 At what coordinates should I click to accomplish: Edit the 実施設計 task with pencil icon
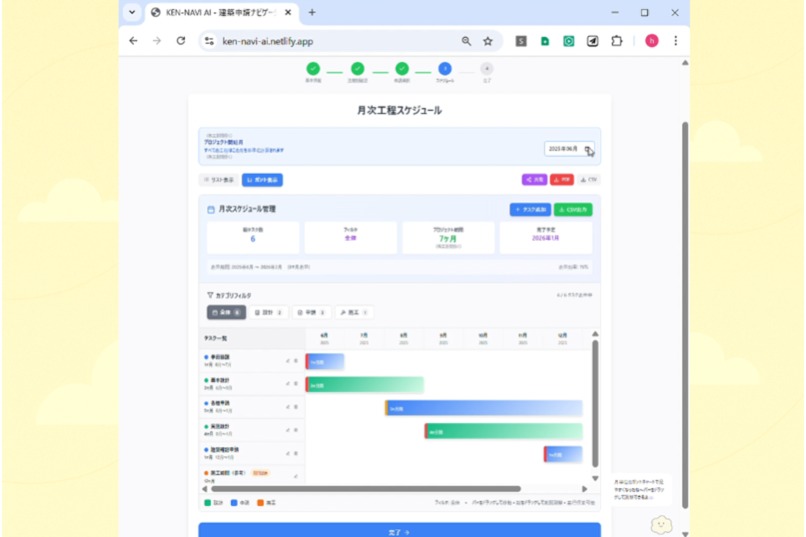pyautogui.click(x=288, y=430)
